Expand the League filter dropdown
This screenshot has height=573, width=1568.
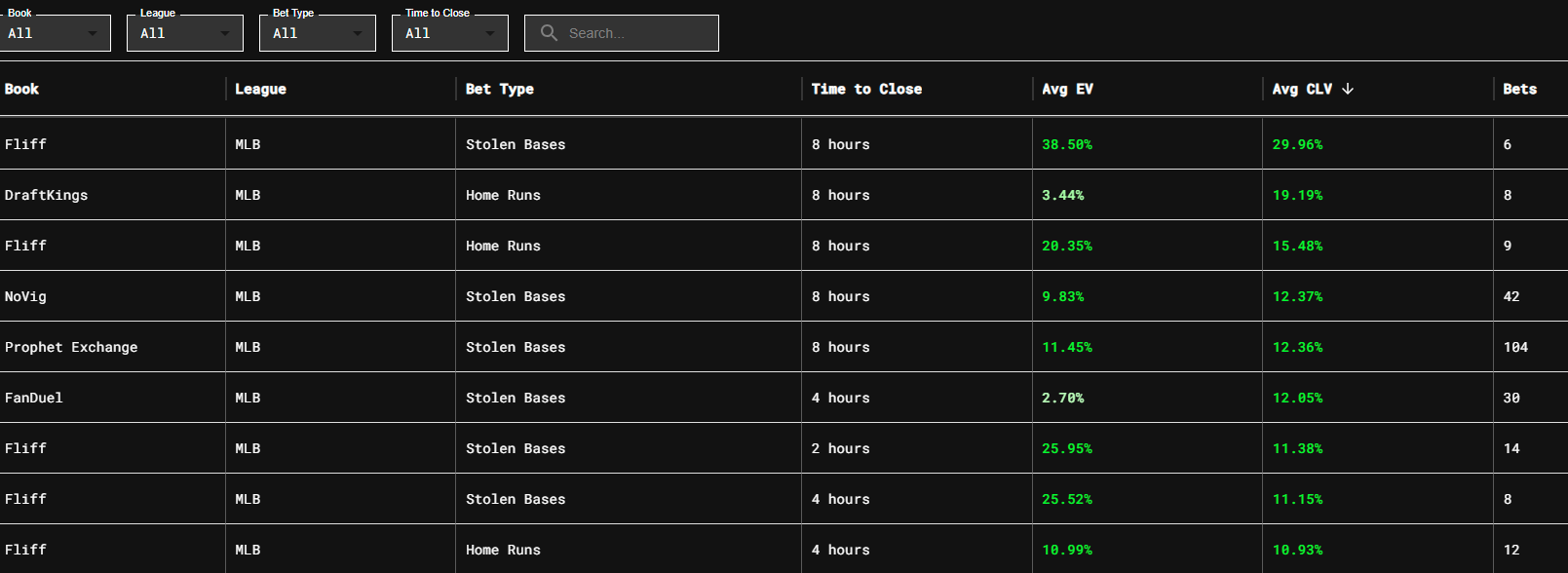[185, 33]
